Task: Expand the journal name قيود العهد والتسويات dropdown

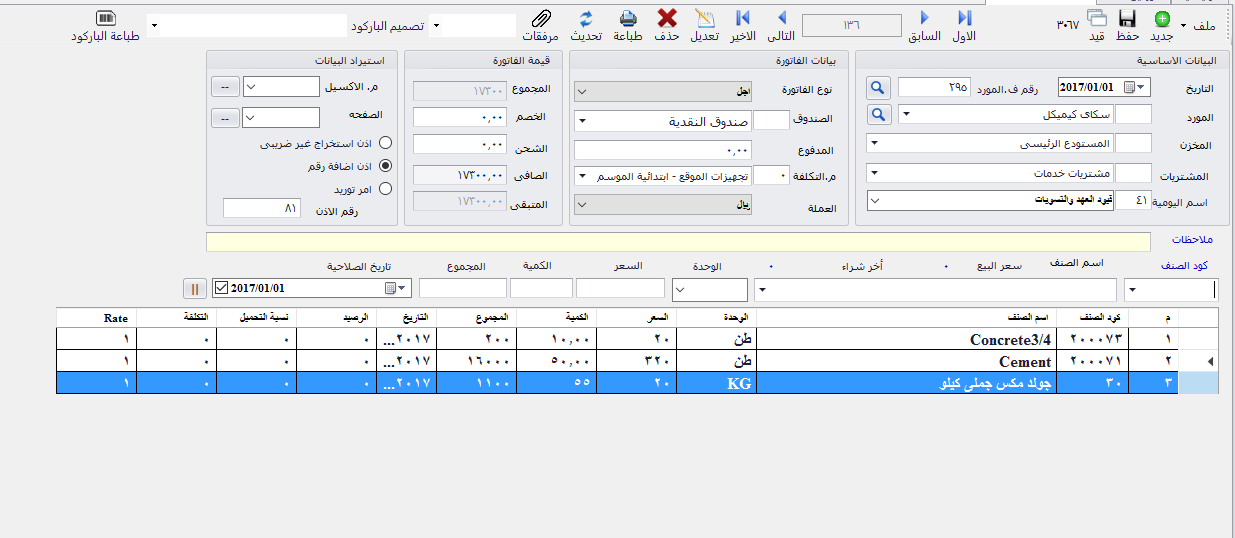Action: pos(873,200)
